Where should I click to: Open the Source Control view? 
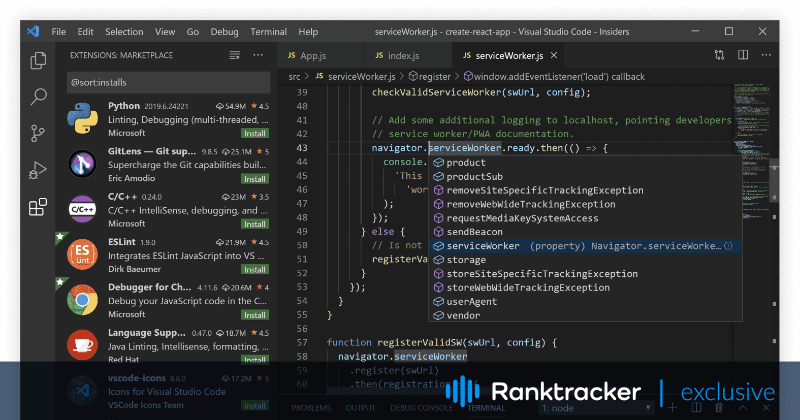point(38,133)
